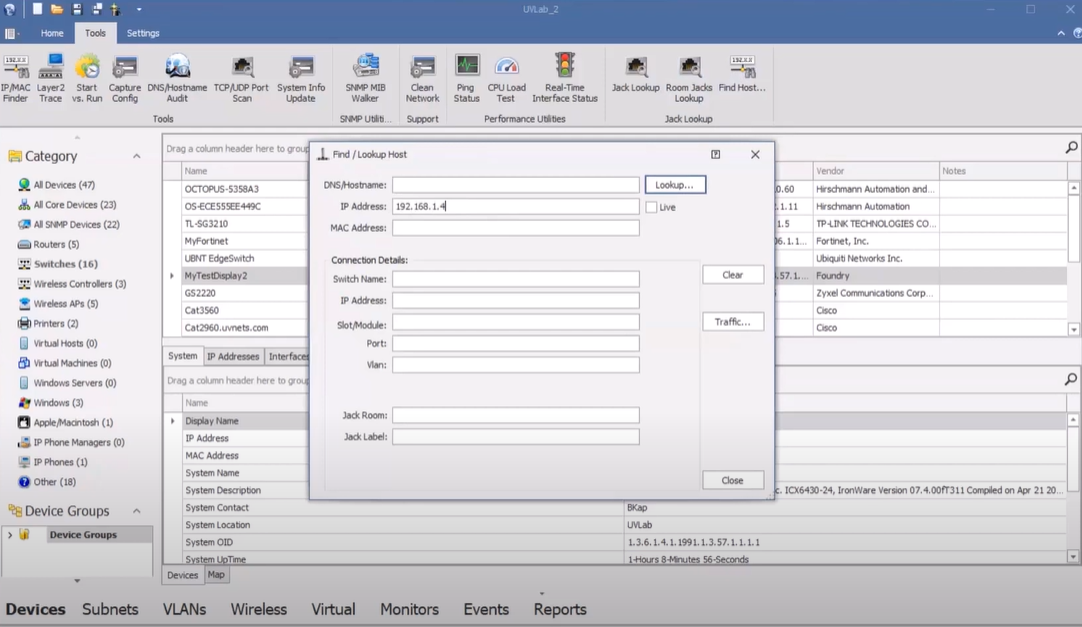Click device grid scroll down arrow
The image size is (1082, 627).
(1074, 329)
